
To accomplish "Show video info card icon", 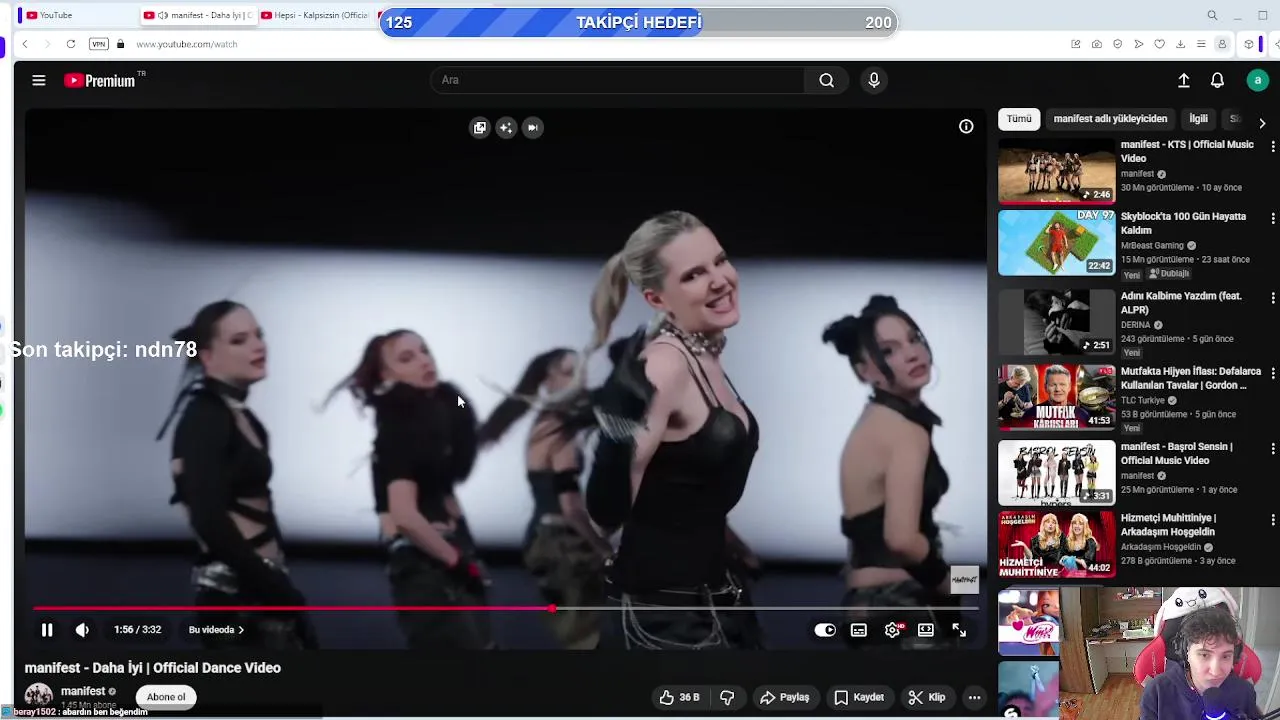I will pyautogui.click(x=966, y=127).
